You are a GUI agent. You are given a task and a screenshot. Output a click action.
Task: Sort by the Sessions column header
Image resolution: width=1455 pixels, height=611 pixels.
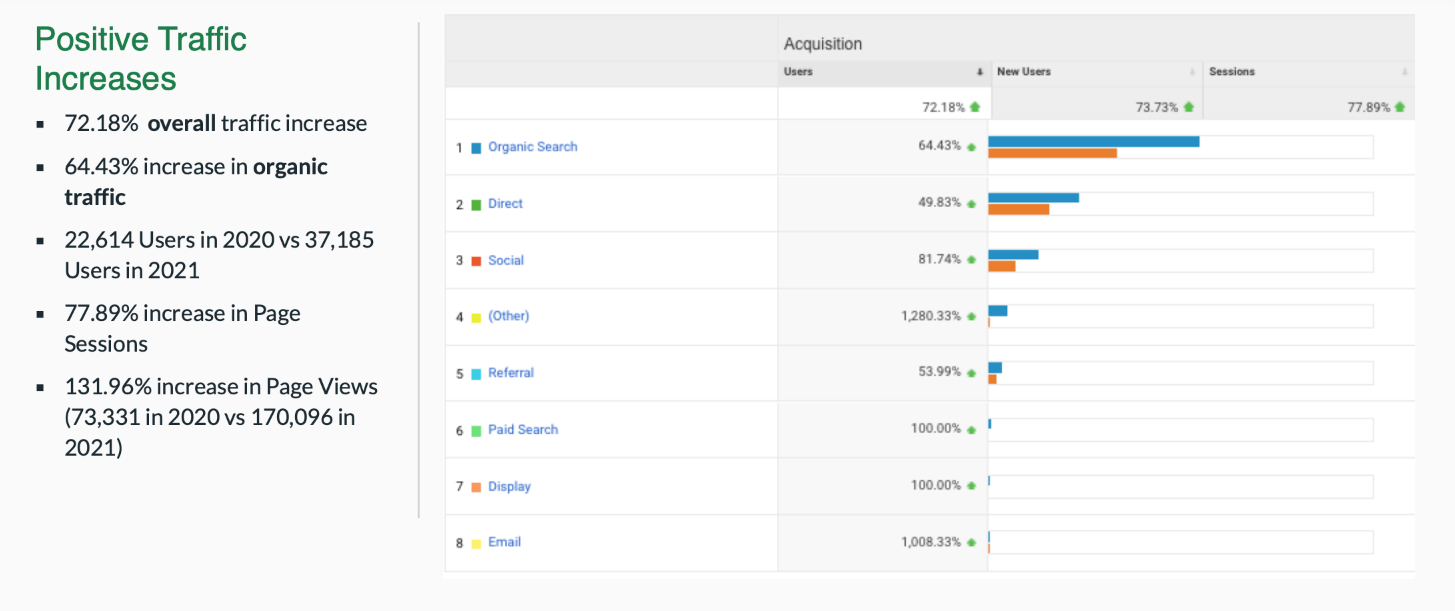click(x=1232, y=72)
